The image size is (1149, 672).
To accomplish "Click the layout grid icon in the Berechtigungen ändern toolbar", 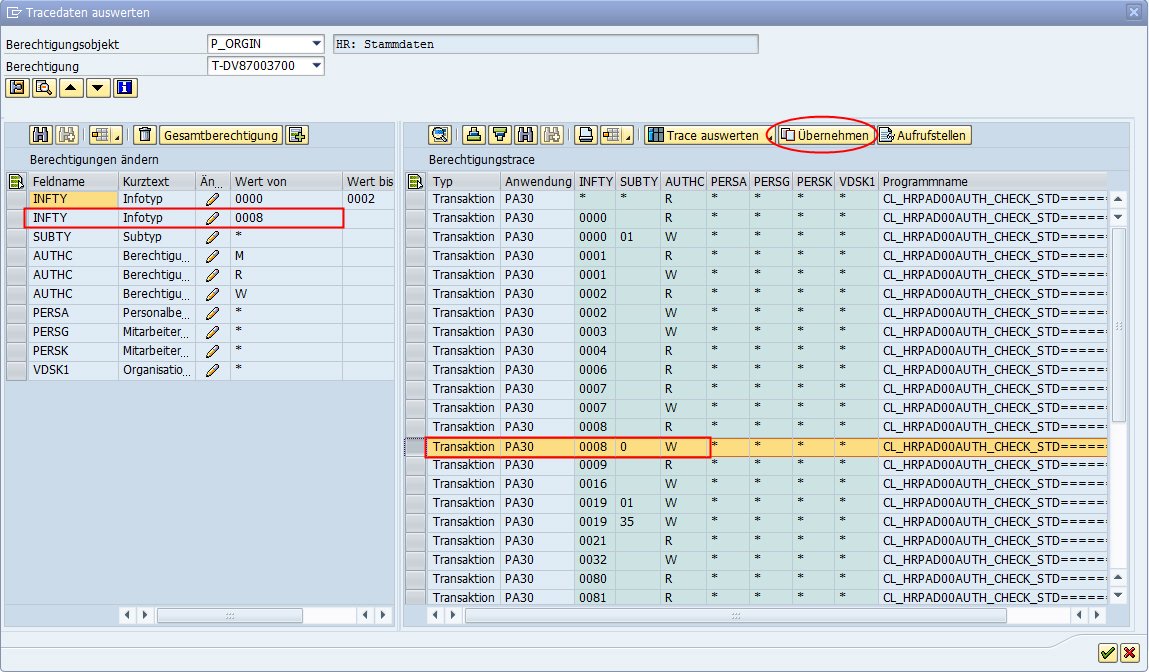I will pyautogui.click(x=100, y=135).
